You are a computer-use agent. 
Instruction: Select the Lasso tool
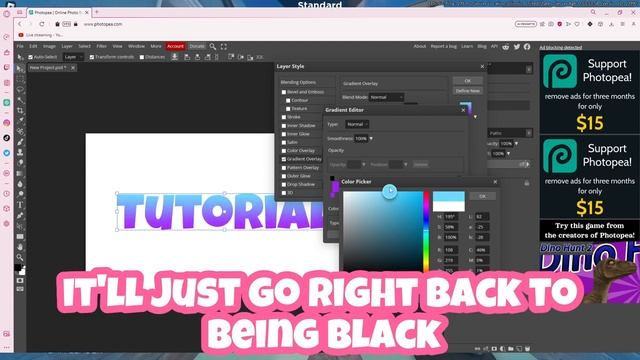[20, 89]
